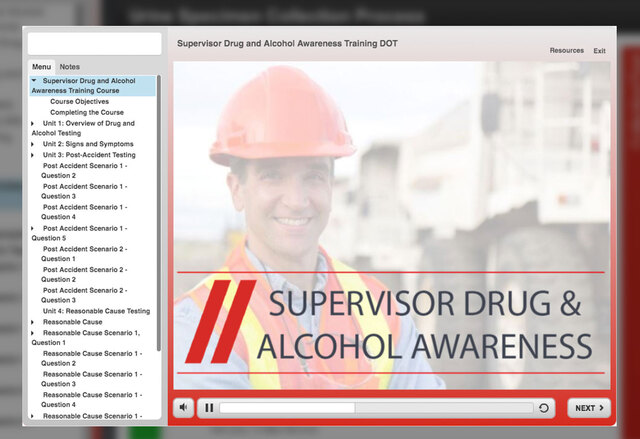
Task: Switch to the Notes tab
Action: pos(69,67)
